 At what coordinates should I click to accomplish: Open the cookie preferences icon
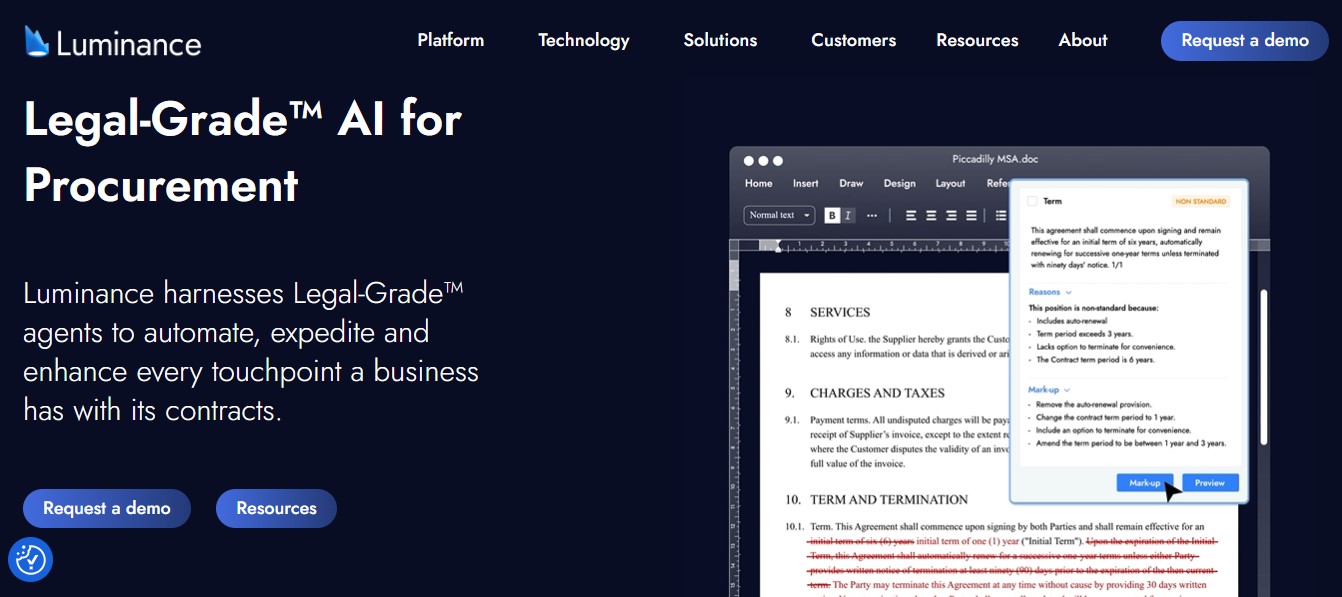click(x=30, y=560)
